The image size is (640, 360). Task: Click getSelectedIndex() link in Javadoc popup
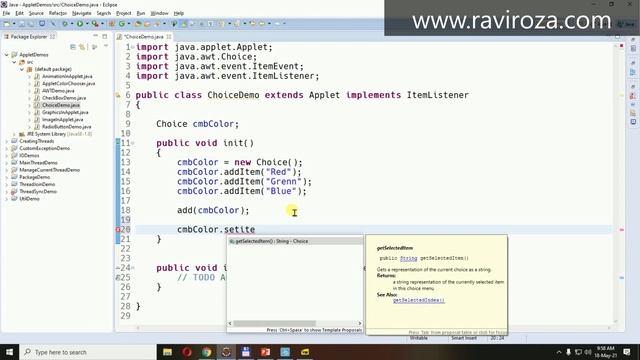(x=418, y=300)
